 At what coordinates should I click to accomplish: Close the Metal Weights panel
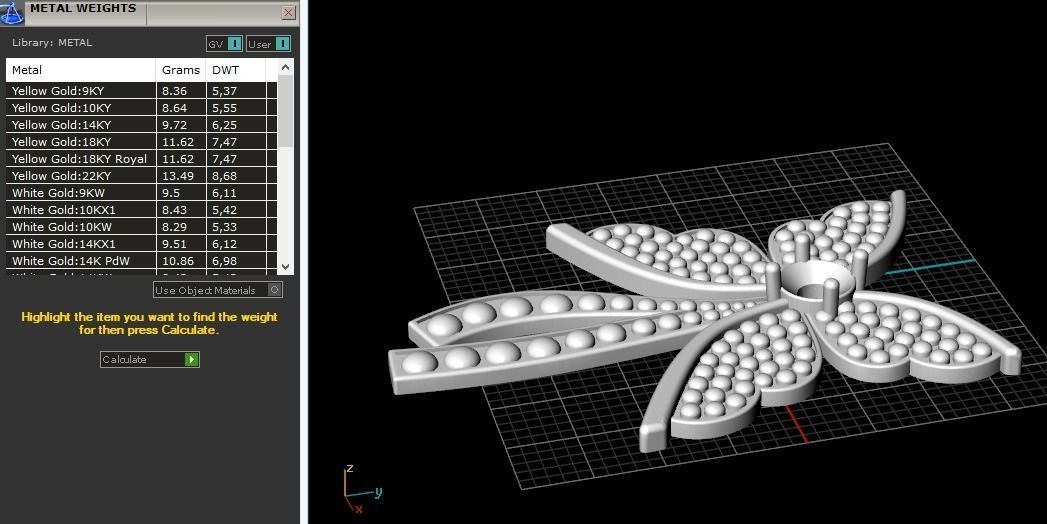click(x=288, y=12)
